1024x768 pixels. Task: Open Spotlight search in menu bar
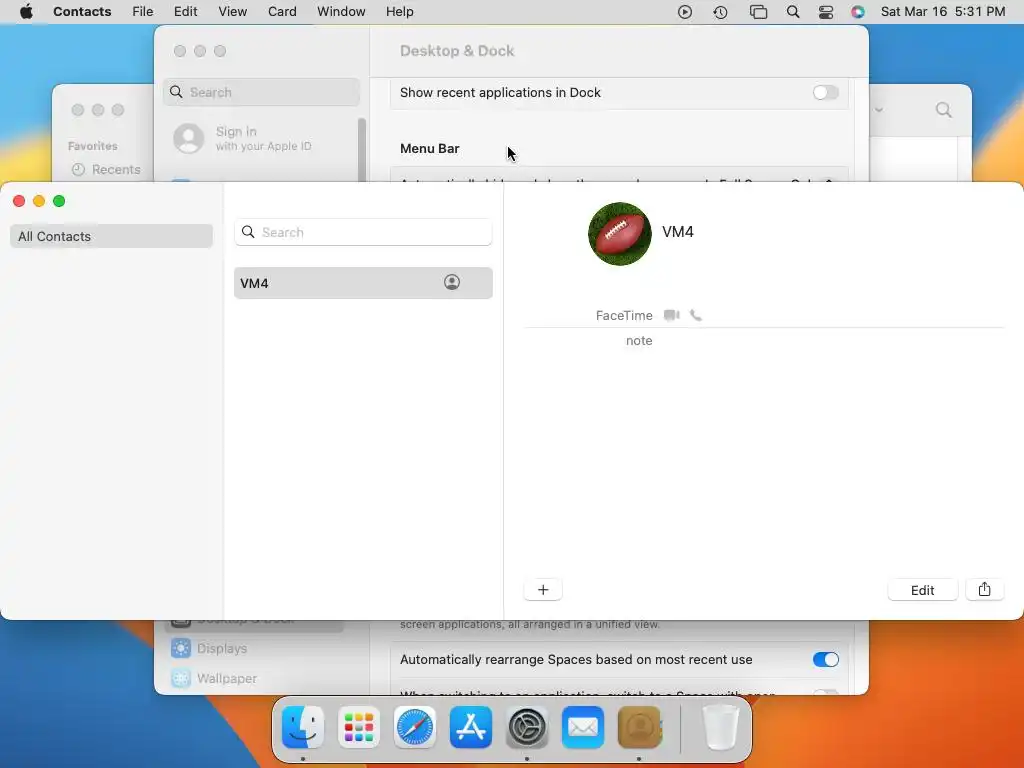(x=793, y=12)
